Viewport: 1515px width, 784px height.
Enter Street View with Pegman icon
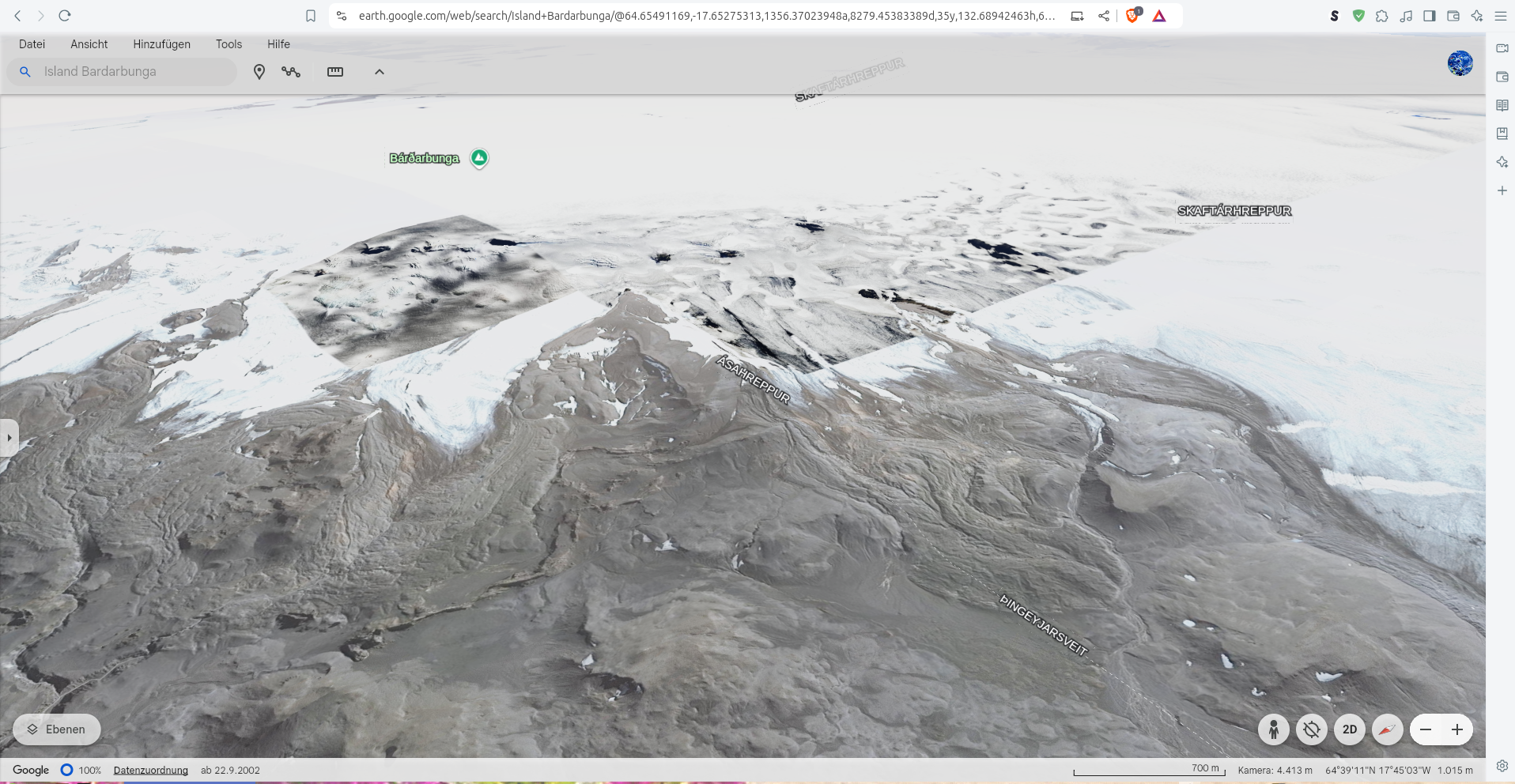[x=1274, y=729]
